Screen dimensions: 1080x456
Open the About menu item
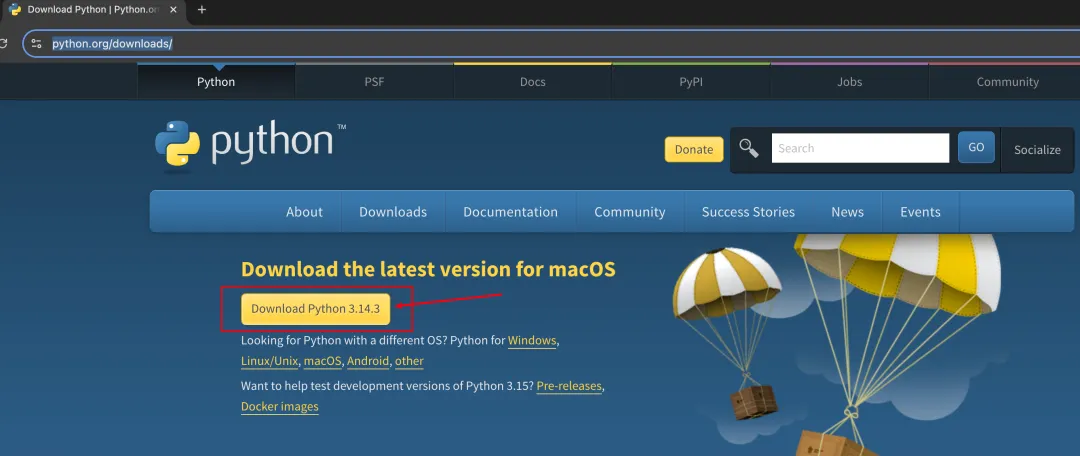304,211
